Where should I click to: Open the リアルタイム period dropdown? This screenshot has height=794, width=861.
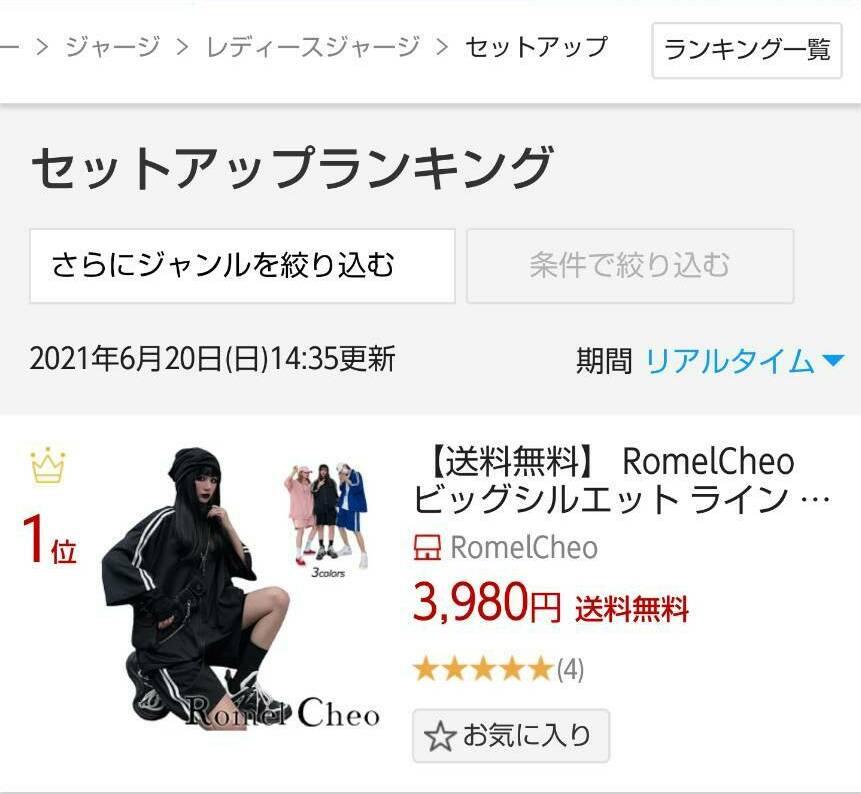click(x=744, y=361)
